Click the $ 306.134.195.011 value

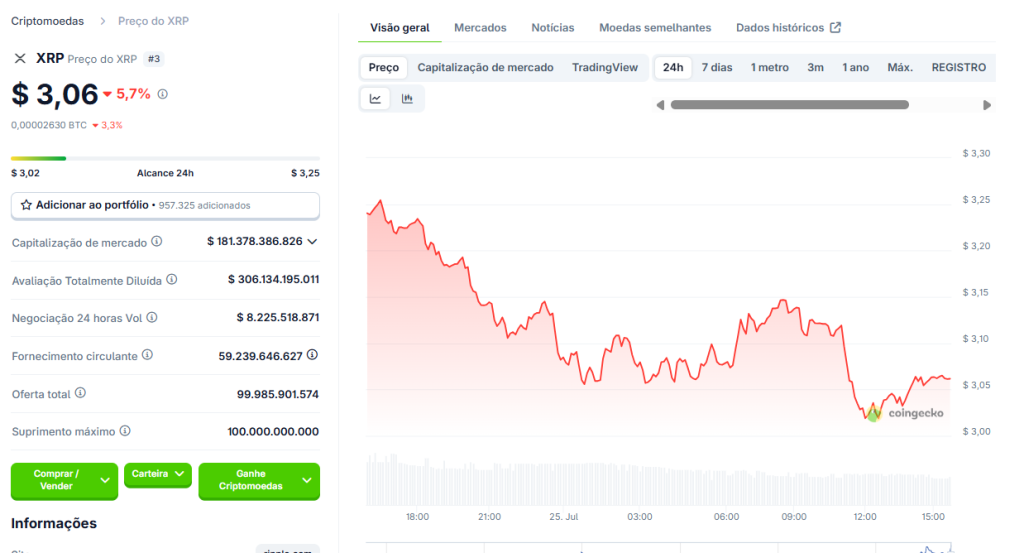point(274,279)
